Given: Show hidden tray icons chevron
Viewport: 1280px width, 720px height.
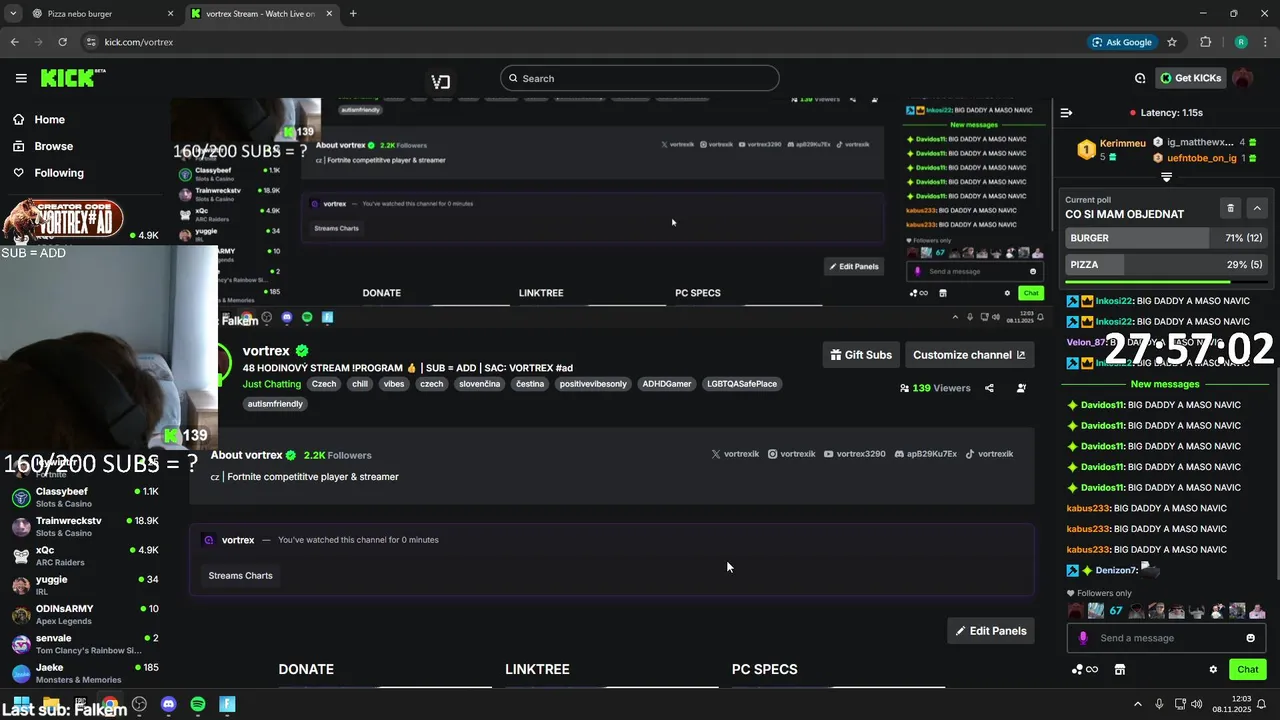Looking at the screenshot, I should click(x=1137, y=704).
